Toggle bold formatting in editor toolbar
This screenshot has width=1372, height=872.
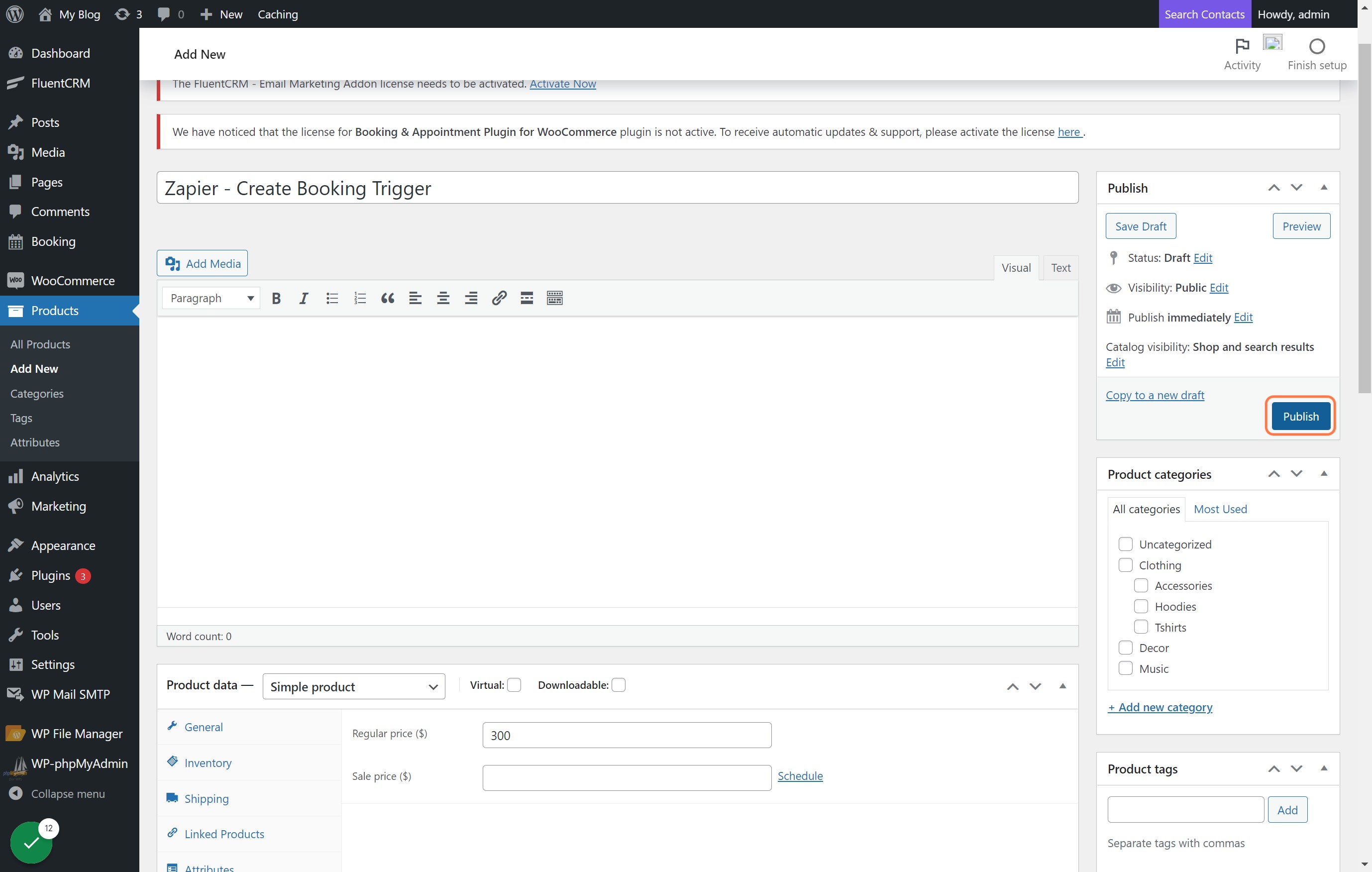point(276,298)
